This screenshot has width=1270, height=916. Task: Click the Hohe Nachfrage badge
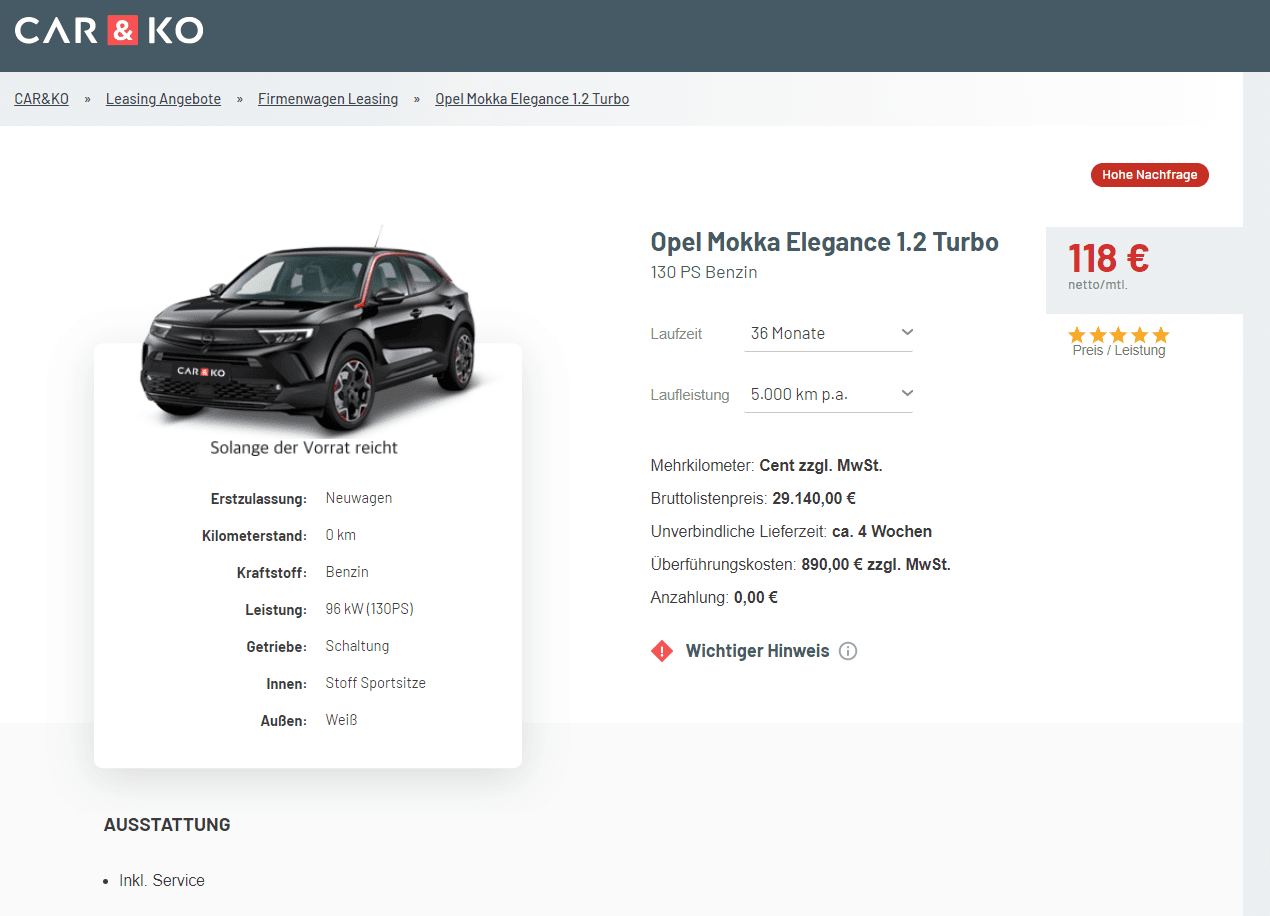pyautogui.click(x=1150, y=175)
